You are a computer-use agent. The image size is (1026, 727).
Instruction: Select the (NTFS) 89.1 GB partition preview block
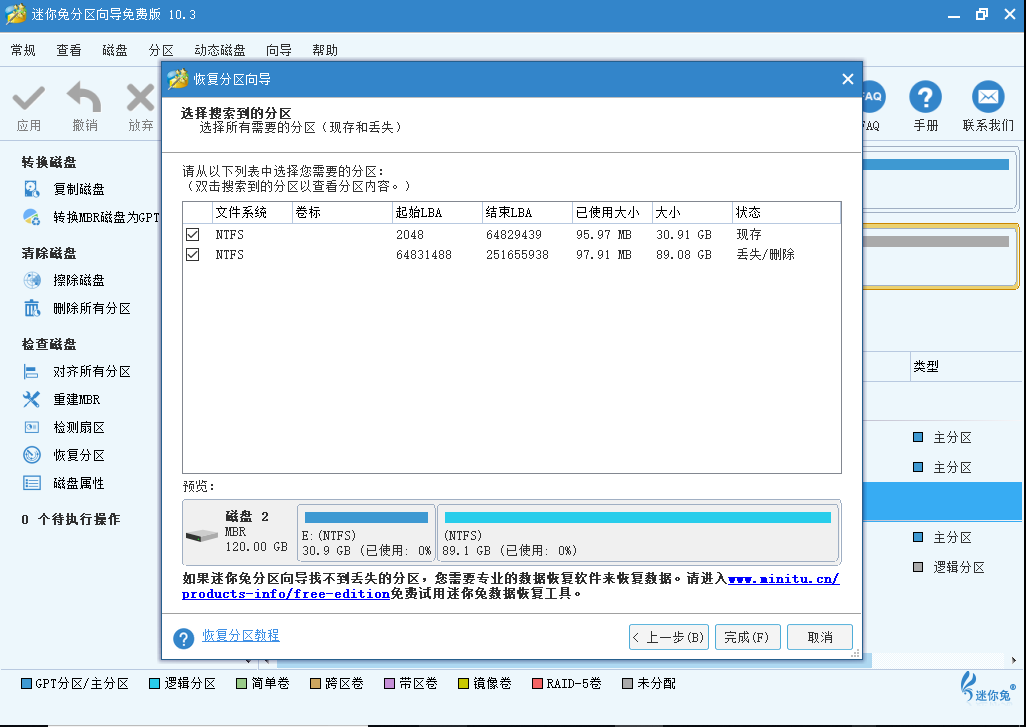638,533
